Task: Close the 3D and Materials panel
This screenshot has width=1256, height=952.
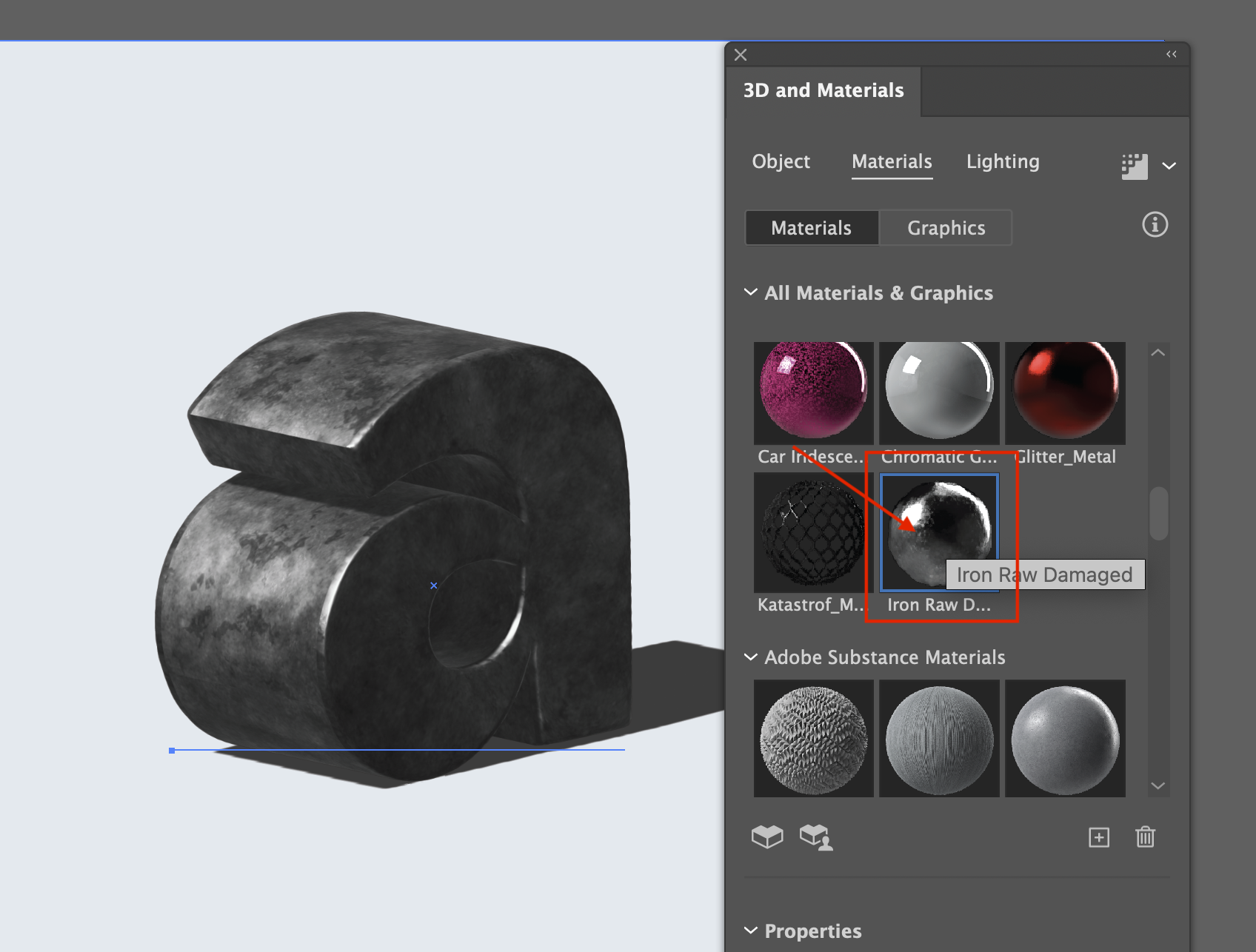Action: (x=740, y=55)
